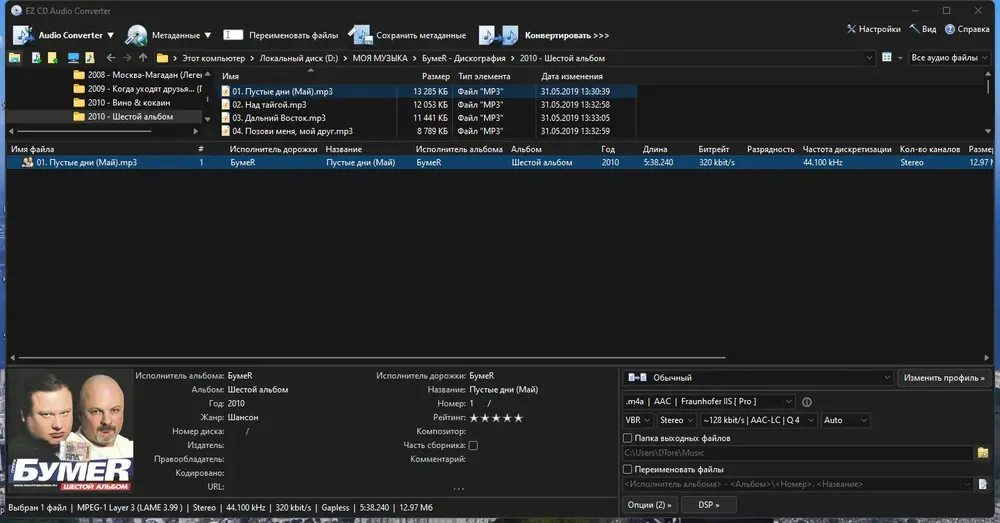This screenshot has width=1000, height=523.
Task: Enable the Папка выходных файлов checkbox
Action: coord(628,438)
